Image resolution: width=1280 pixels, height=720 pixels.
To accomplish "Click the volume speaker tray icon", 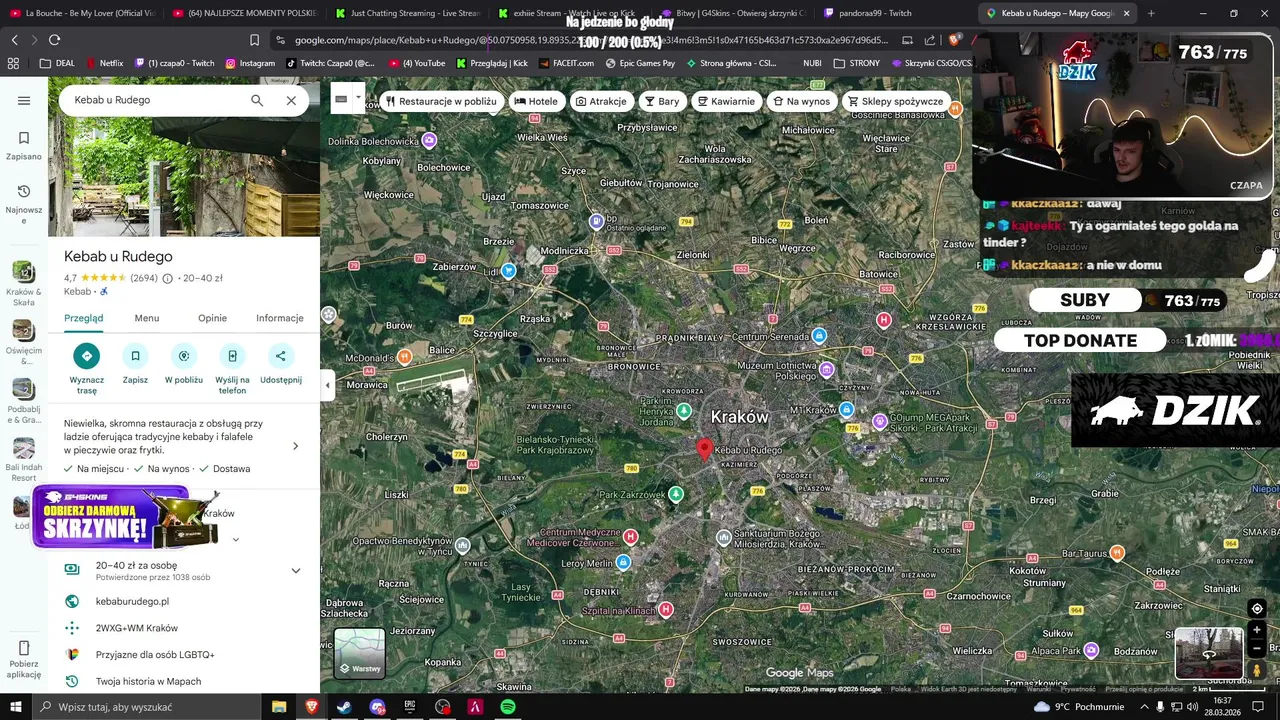I will (1192, 707).
